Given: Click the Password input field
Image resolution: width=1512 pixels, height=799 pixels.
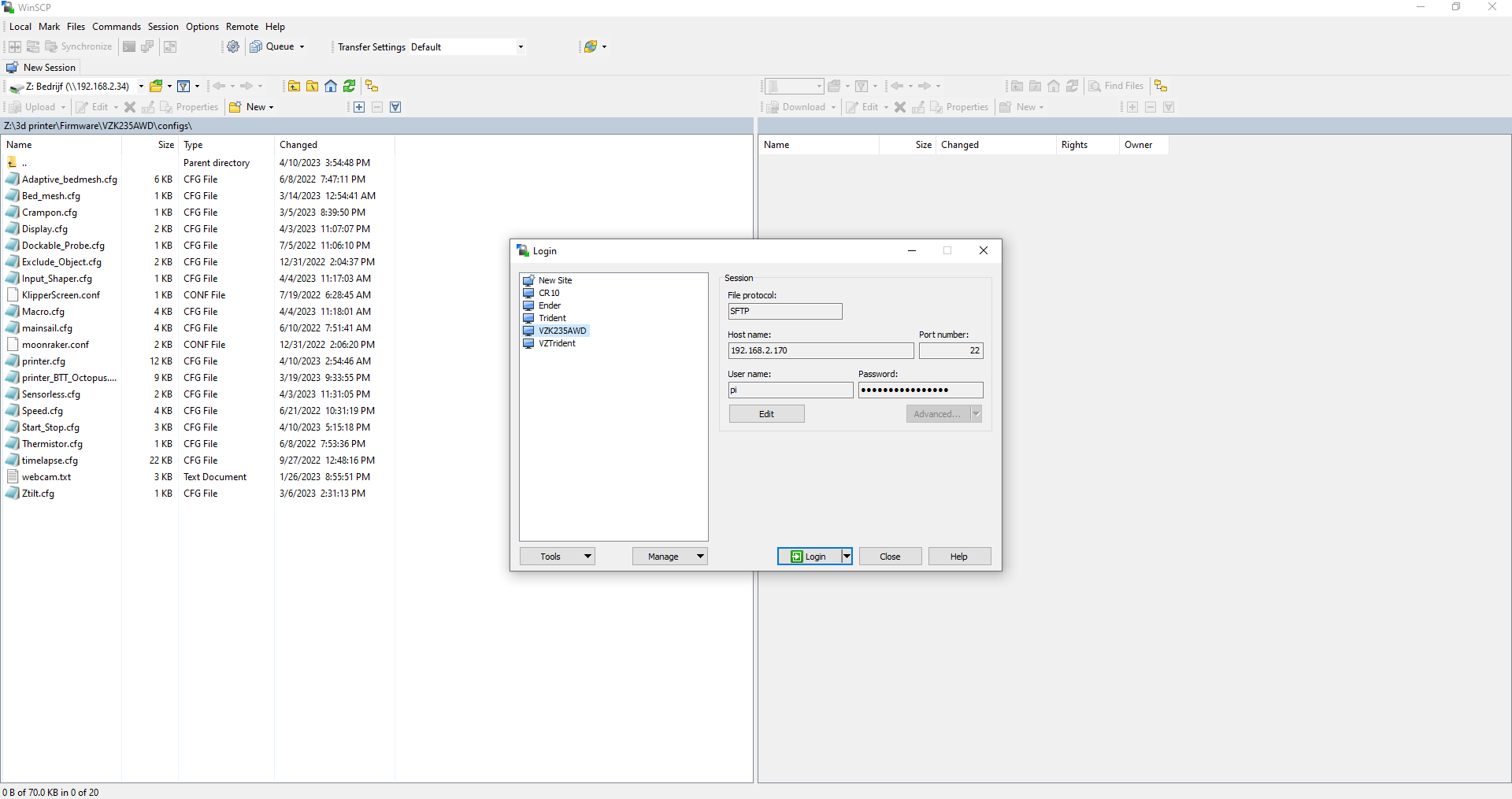Looking at the screenshot, I should click(919, 390).
